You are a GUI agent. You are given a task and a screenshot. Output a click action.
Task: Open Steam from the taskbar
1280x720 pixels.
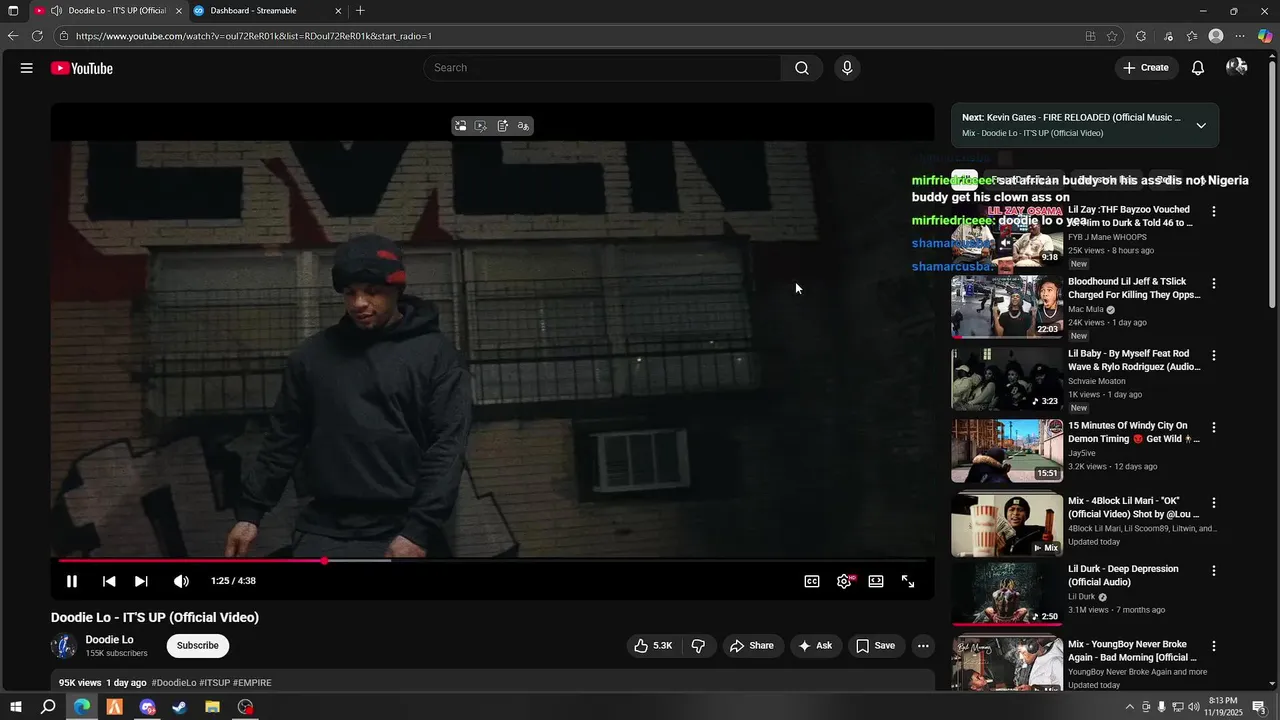tap(180, 707)
